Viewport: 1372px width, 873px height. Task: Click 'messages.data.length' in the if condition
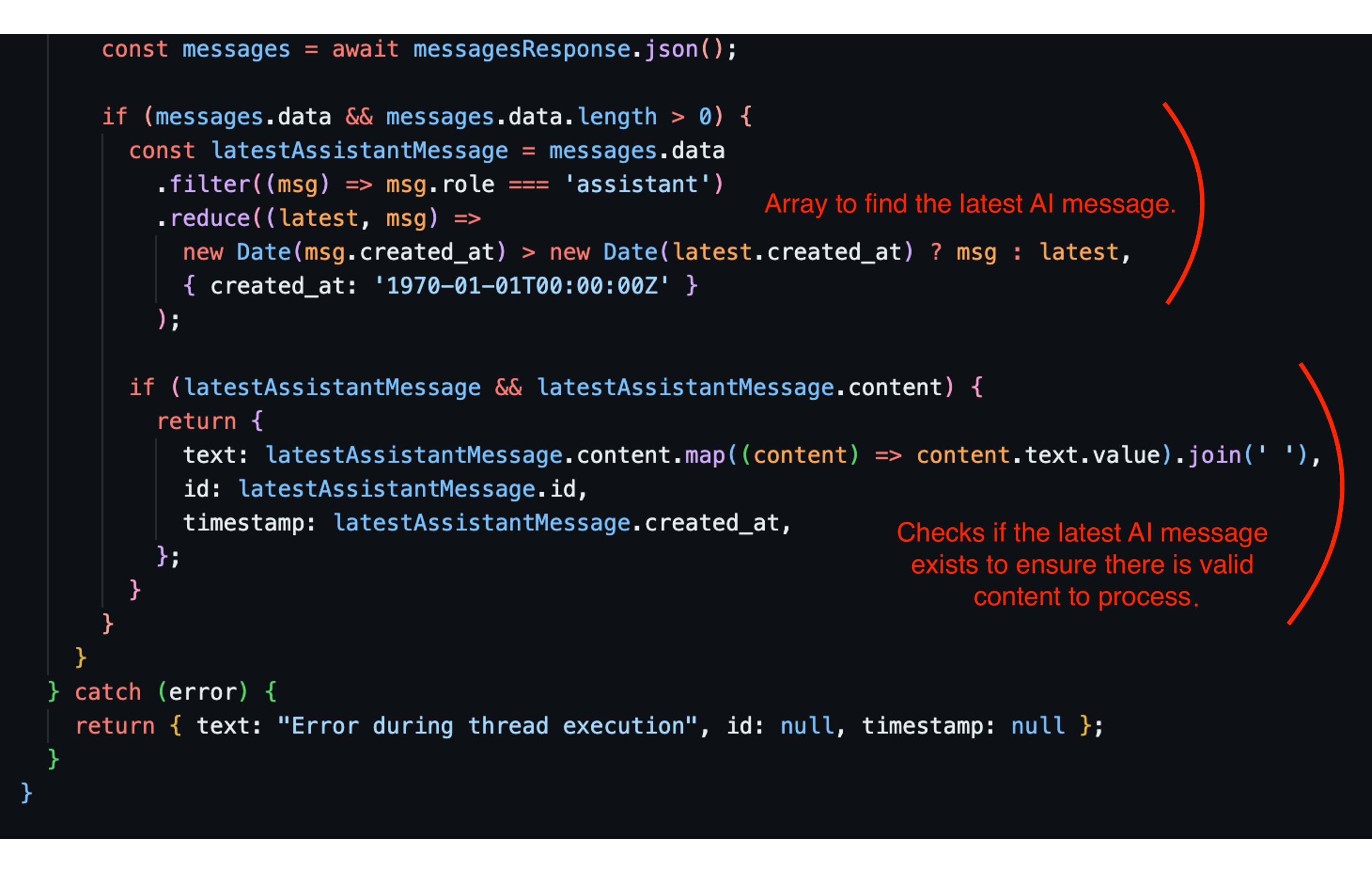[x=521, y=117]
